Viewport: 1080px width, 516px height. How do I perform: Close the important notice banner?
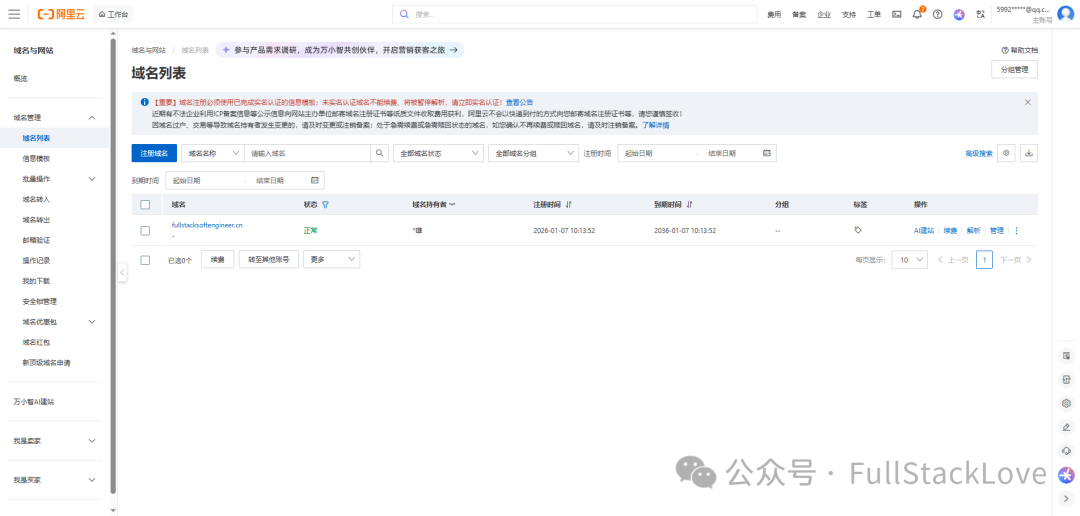[x=1028, y=102]
